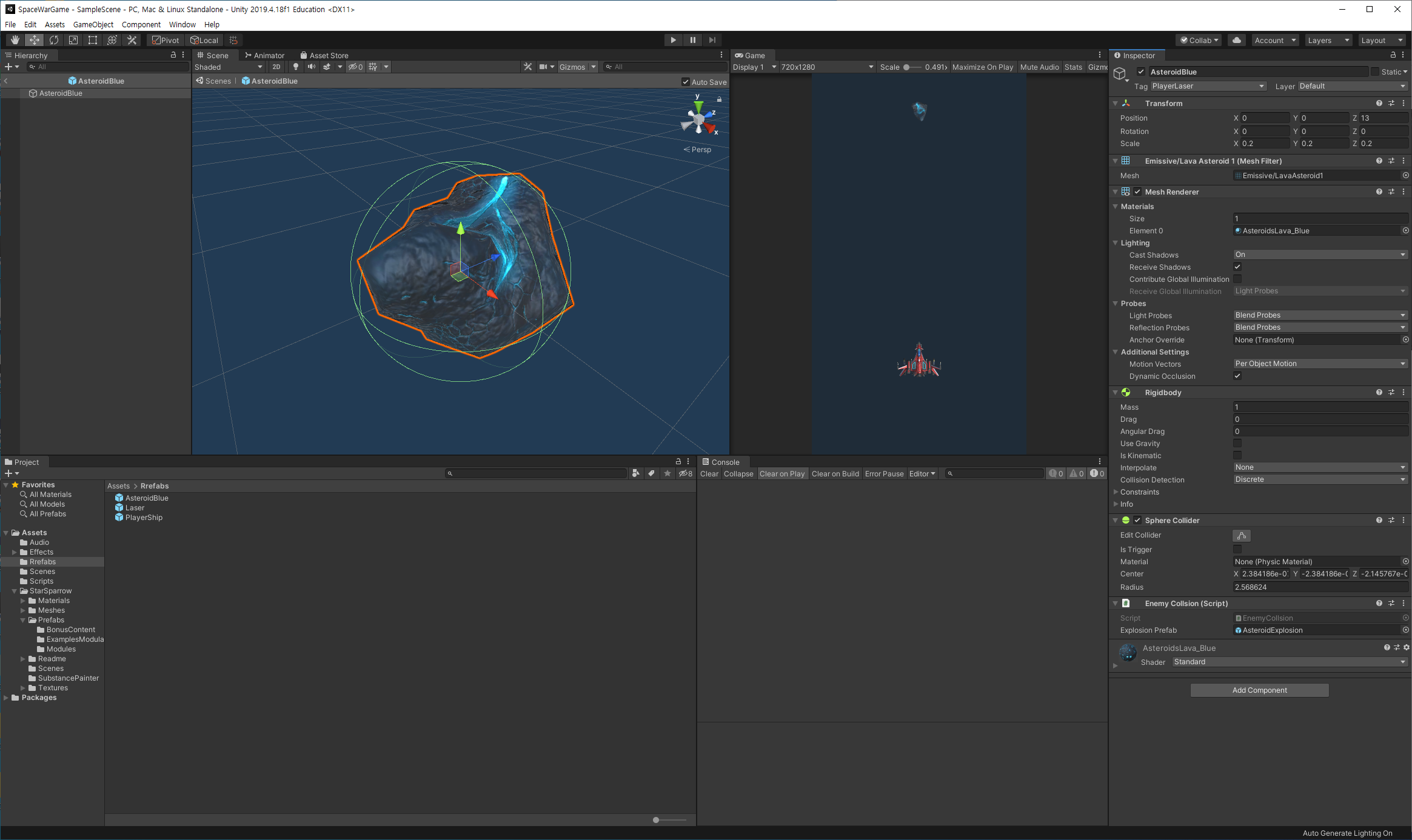Toggle 2D scene view mode
This screenshot has height=840, width=1412.
[x=276, y=67]
